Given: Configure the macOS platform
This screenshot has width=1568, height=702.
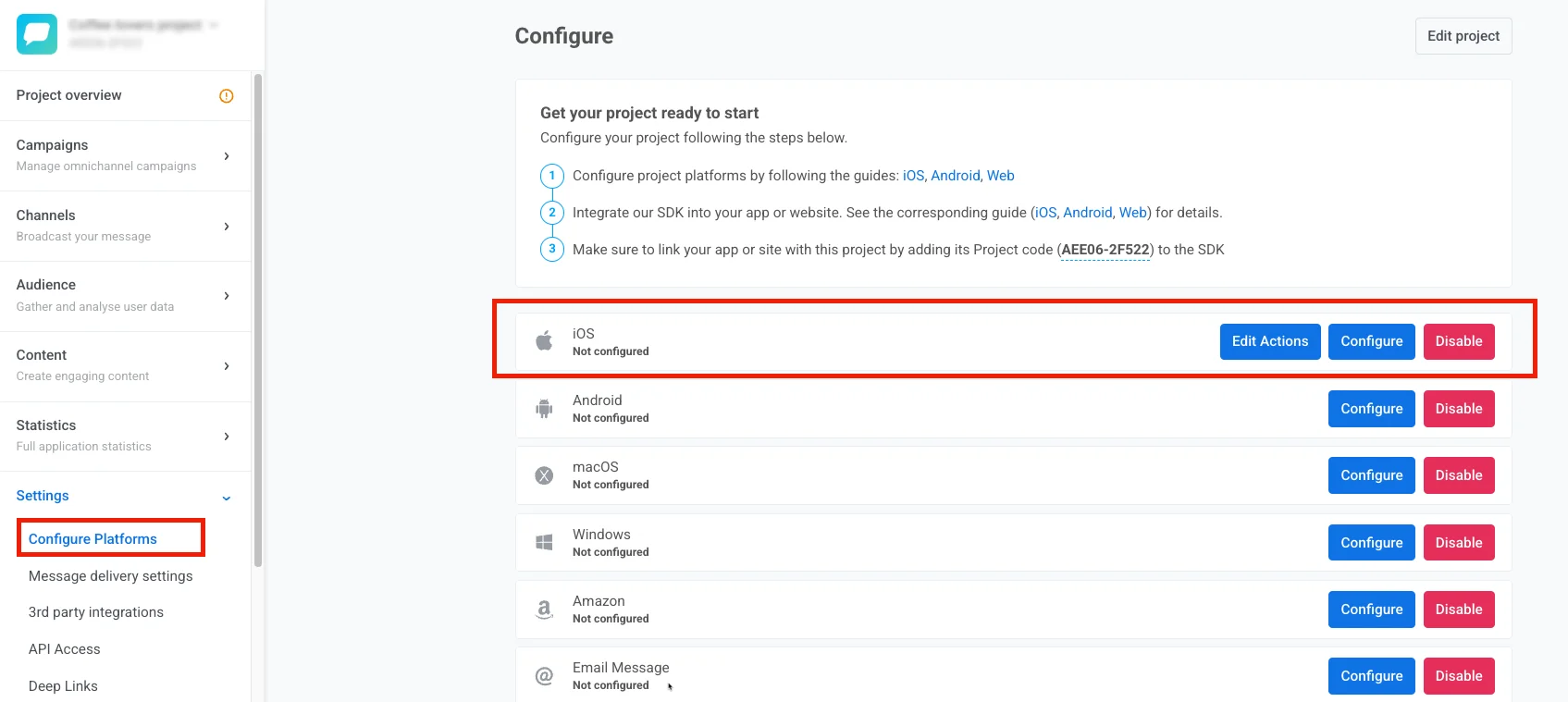Looking at the screenshot, I should point(1372,475).
